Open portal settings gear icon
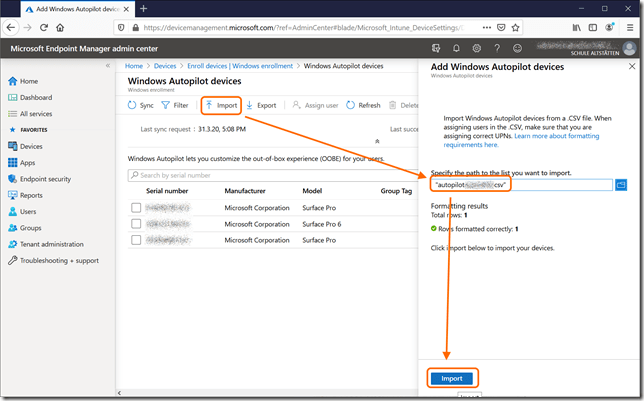The image size is (644, 401). (476, 48)
